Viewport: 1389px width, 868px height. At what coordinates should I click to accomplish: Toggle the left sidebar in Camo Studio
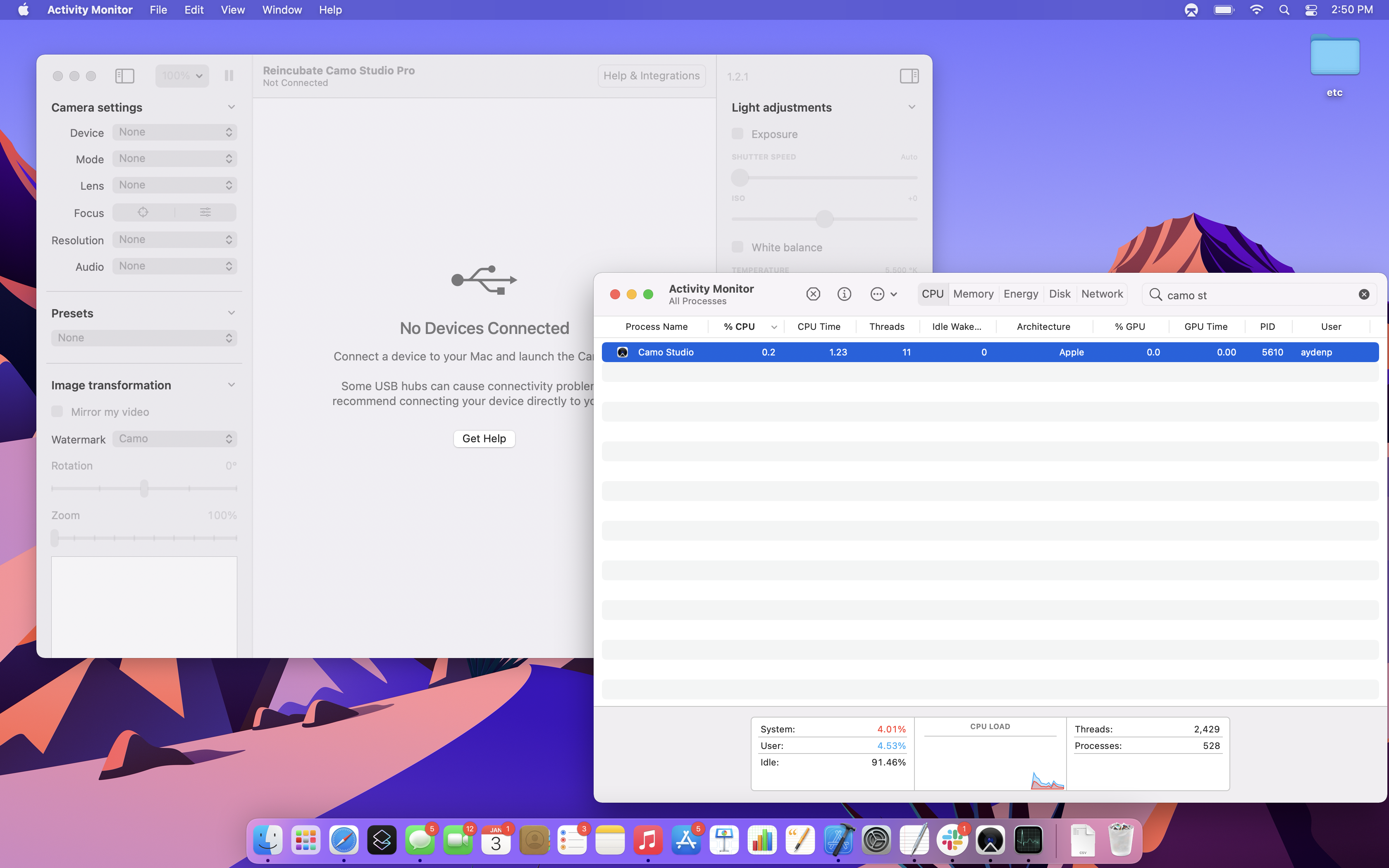point(124,76)
